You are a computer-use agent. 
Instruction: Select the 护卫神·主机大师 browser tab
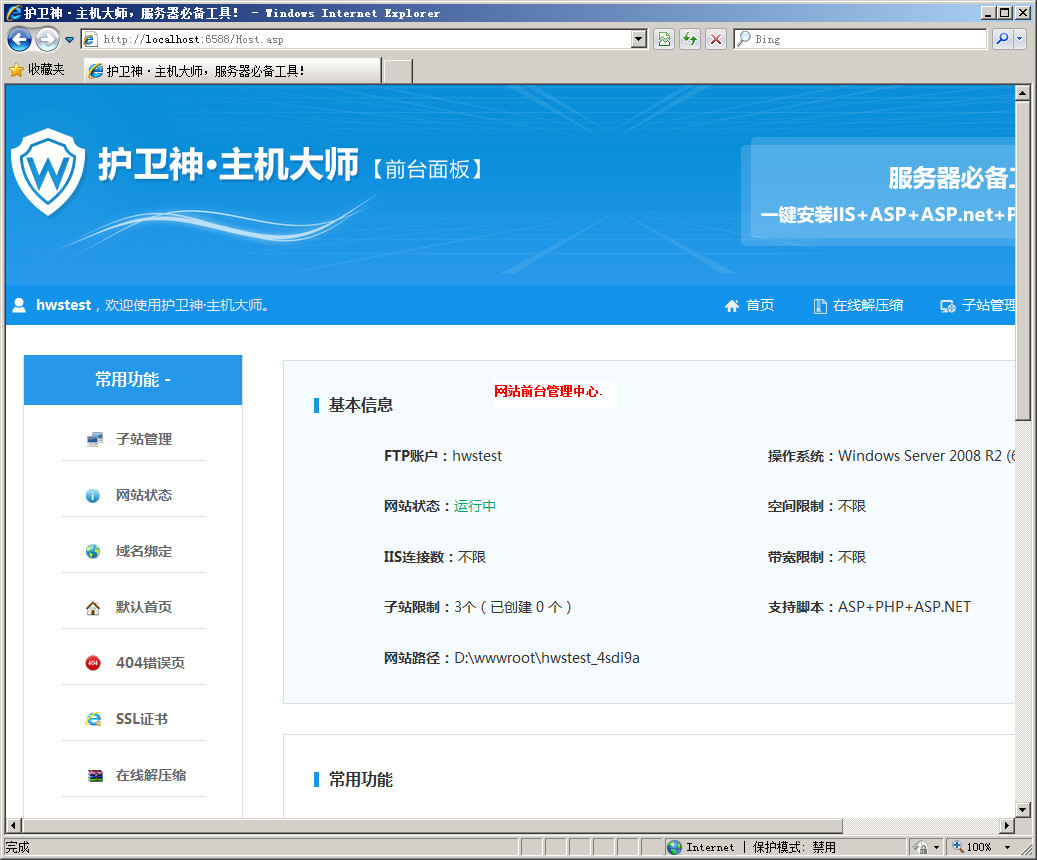[233, 71]
